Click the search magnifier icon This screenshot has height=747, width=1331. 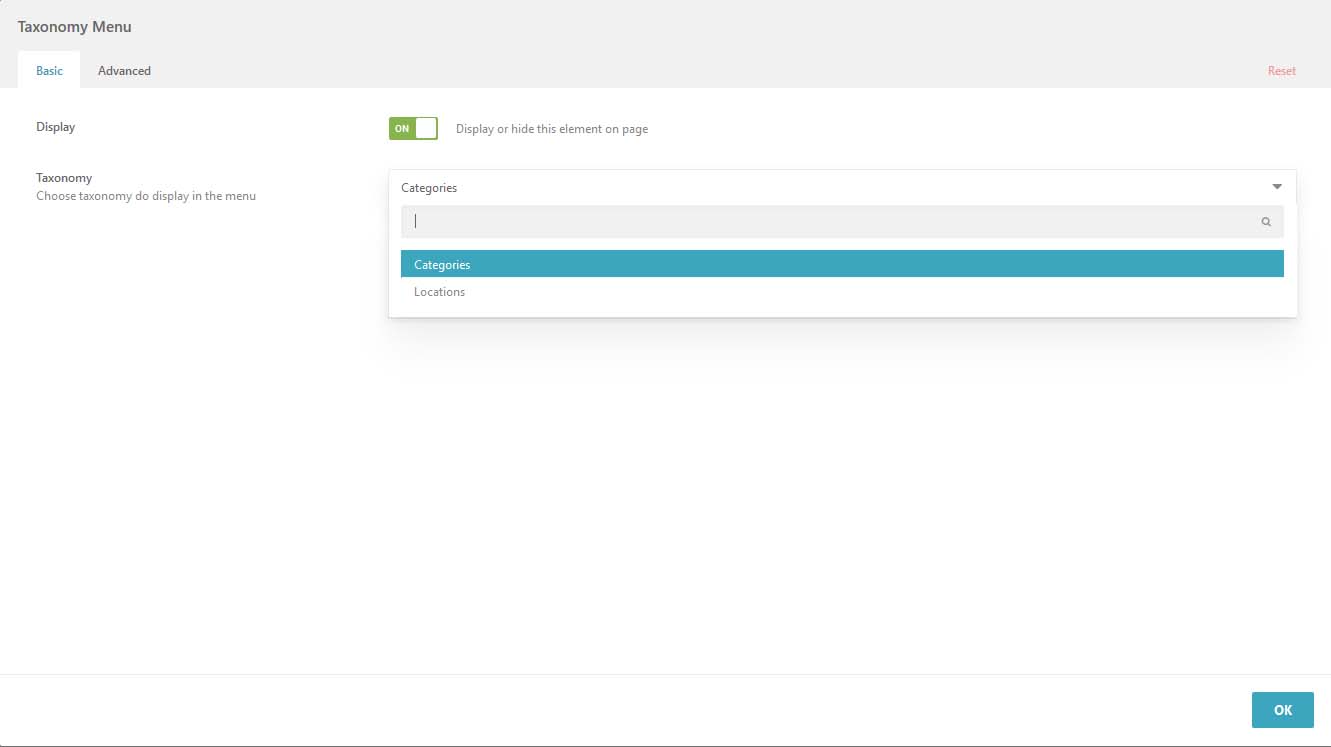coord(1266,222)
